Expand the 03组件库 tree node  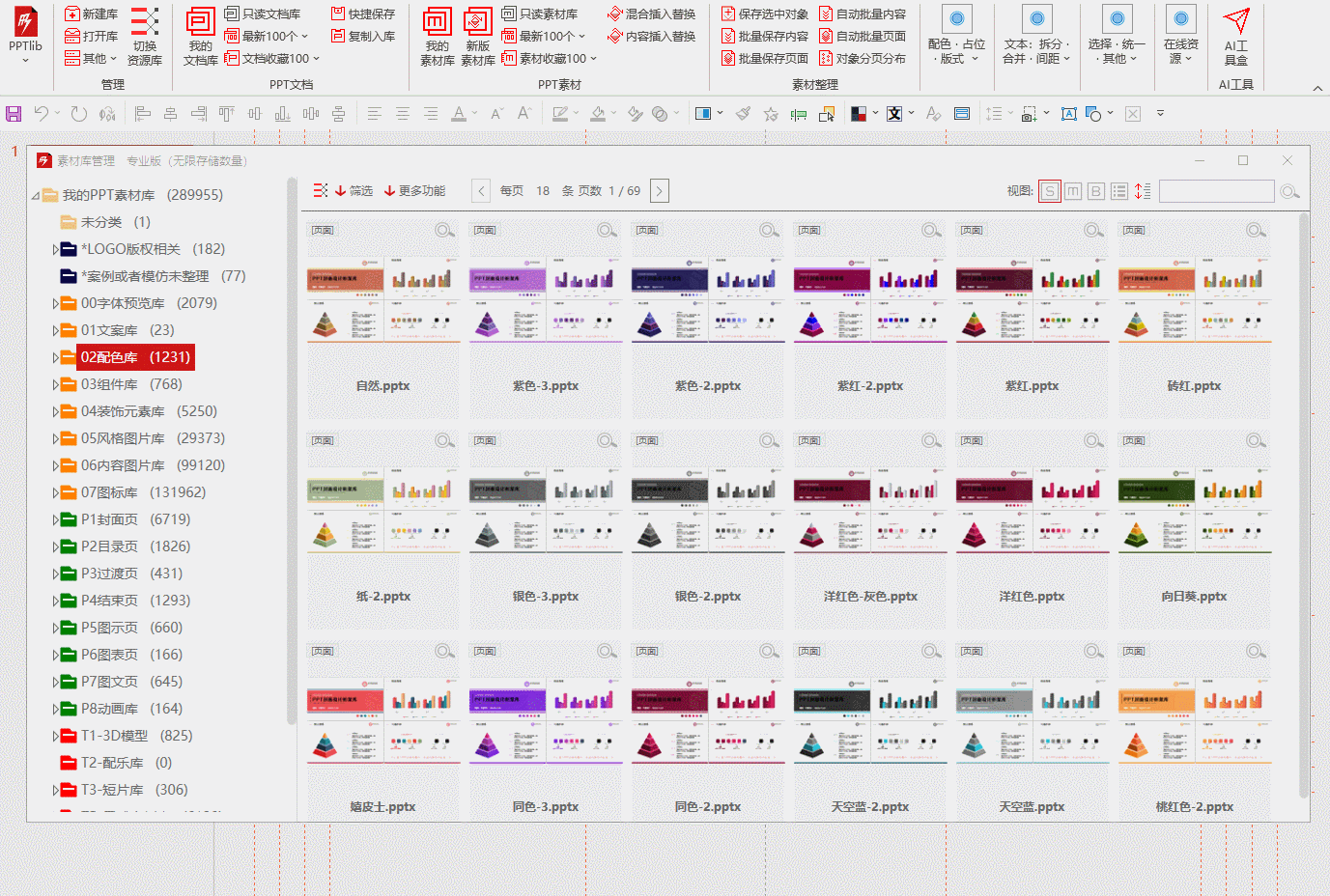click(x=55, y=384)
